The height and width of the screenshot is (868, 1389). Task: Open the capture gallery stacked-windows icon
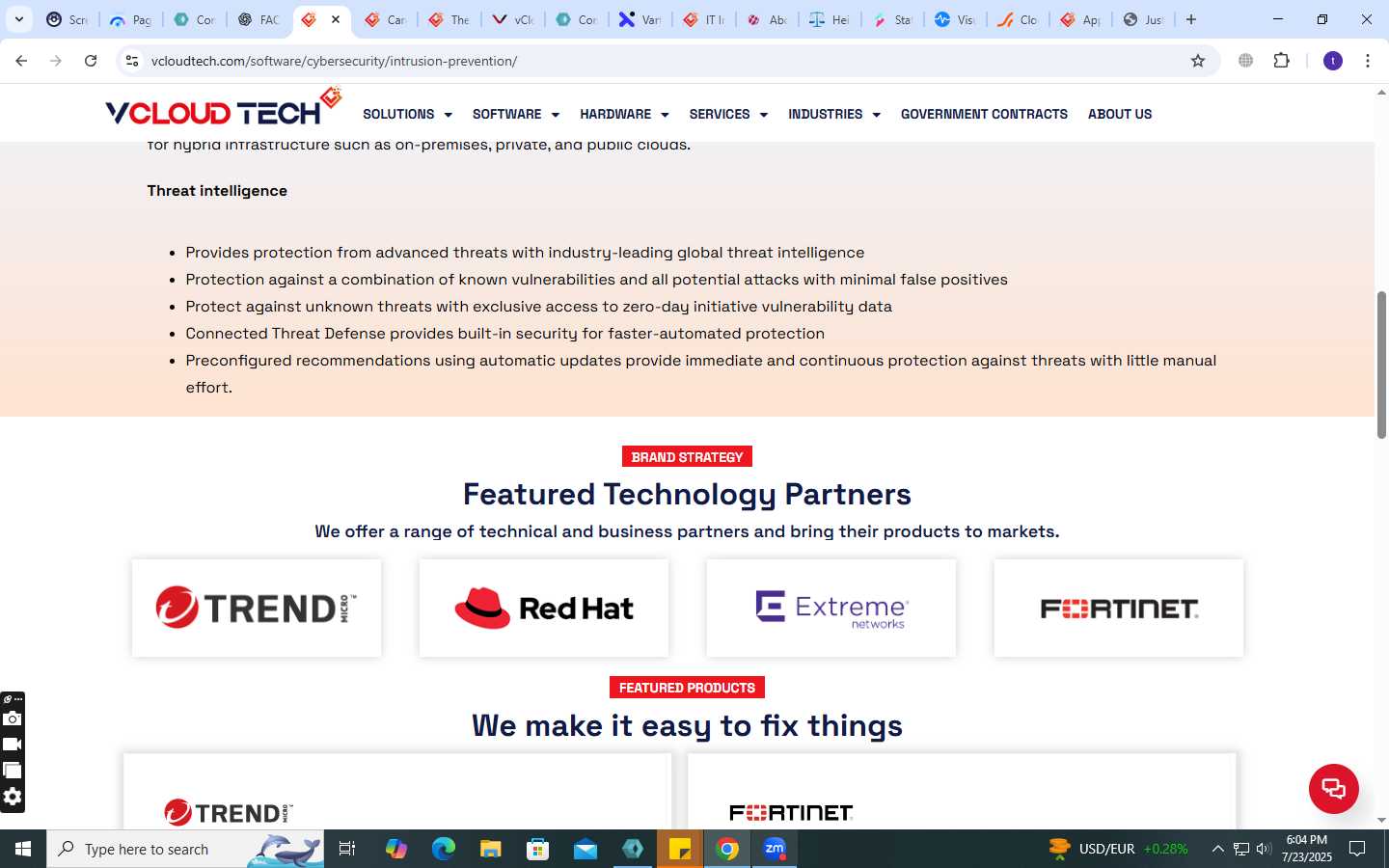click(x=12, y=771)
